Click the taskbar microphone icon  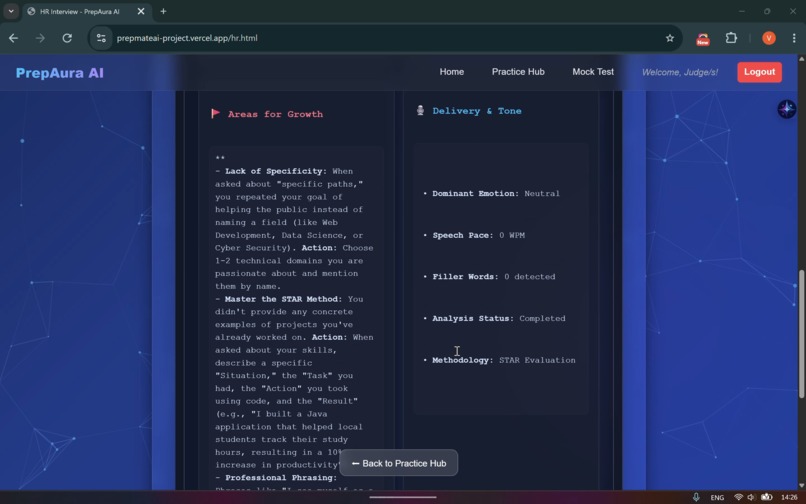click(x=696, y=497)
